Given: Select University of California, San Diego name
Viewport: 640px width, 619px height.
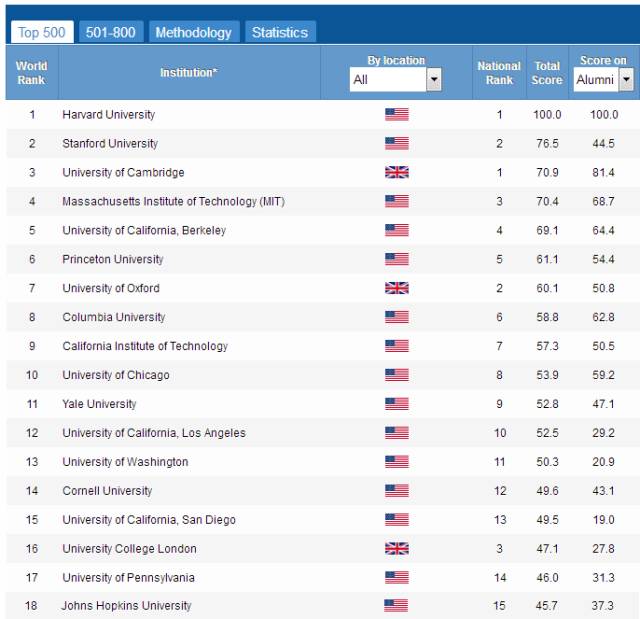Looking at the screenshot, I should [x=149, y=520].
